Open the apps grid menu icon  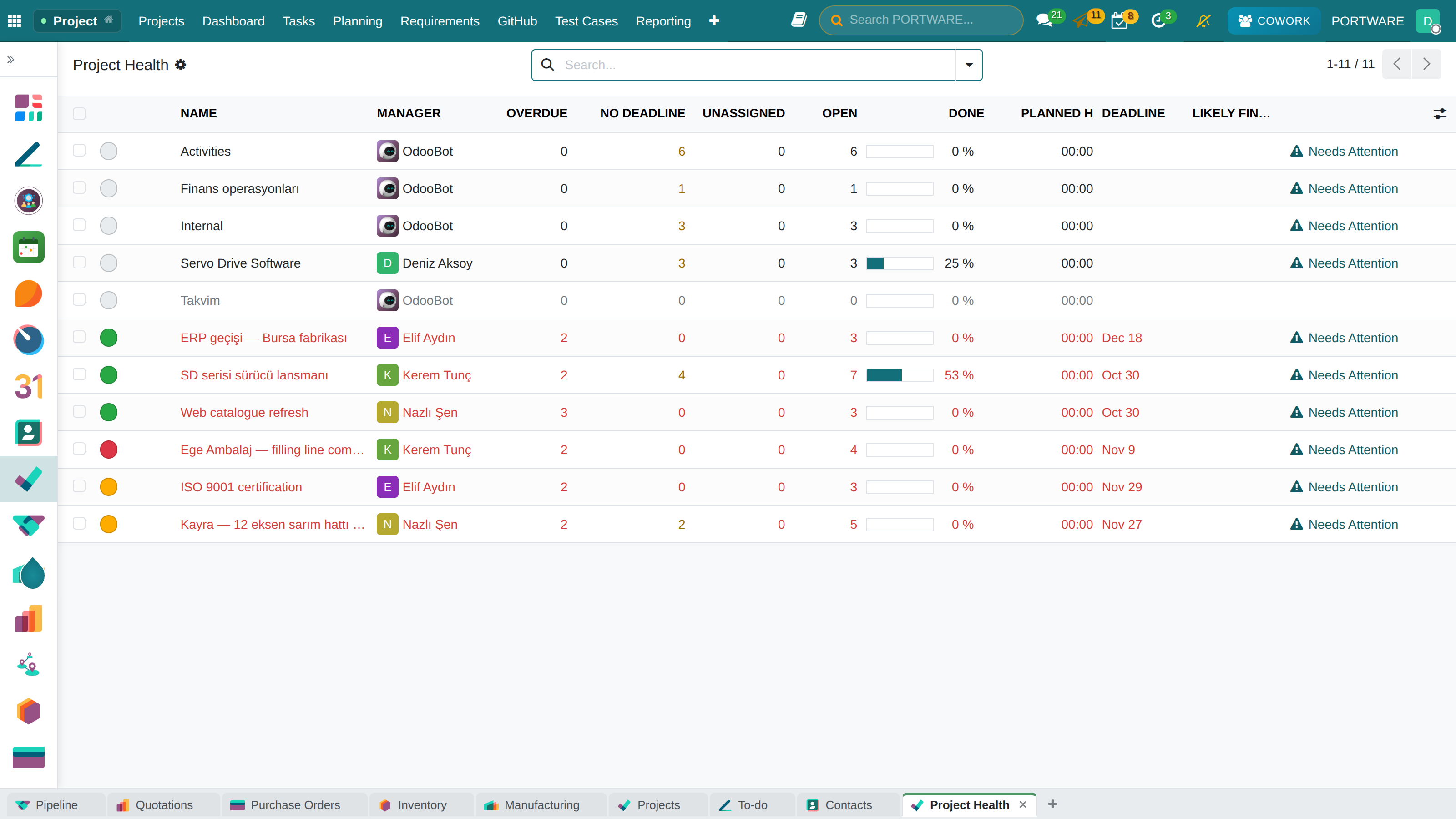point(15,21)
